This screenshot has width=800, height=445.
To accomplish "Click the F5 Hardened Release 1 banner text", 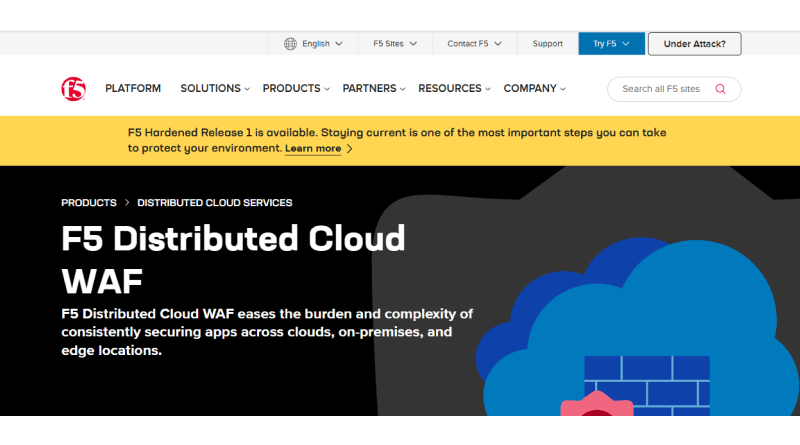I will coord(397,140).
